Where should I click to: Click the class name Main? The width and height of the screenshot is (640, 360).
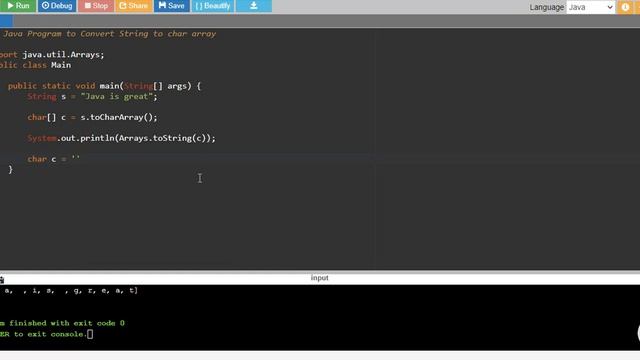pos(61,65)
